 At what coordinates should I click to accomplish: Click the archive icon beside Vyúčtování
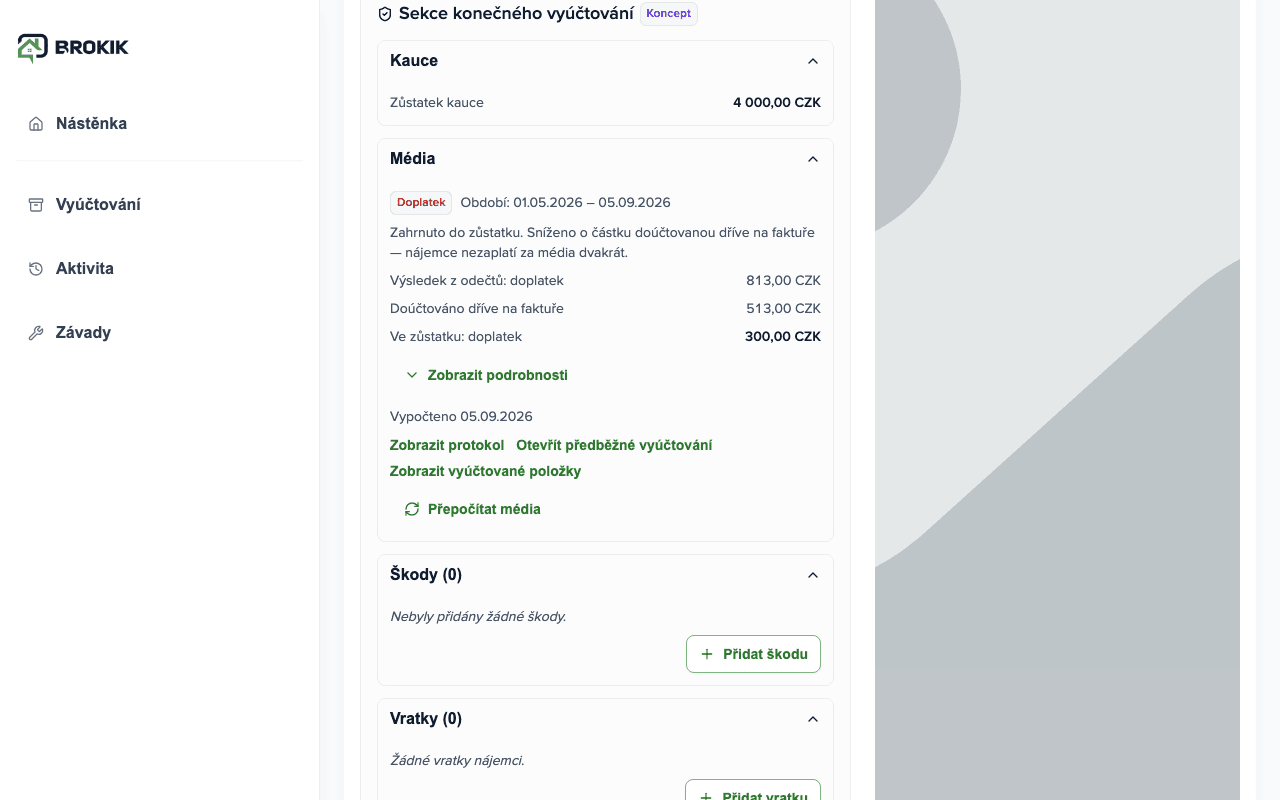coord(36,205)
